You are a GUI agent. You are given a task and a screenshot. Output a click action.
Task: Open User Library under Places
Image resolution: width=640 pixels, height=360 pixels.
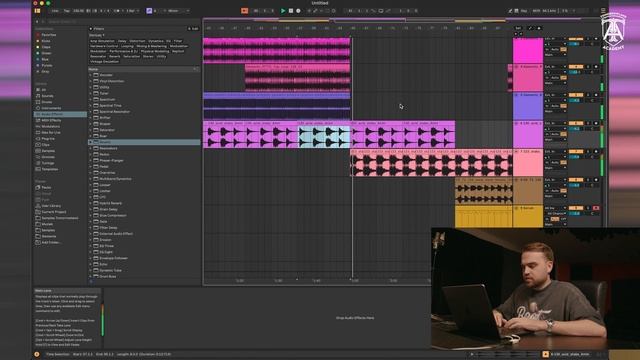(x=51, y=206)
